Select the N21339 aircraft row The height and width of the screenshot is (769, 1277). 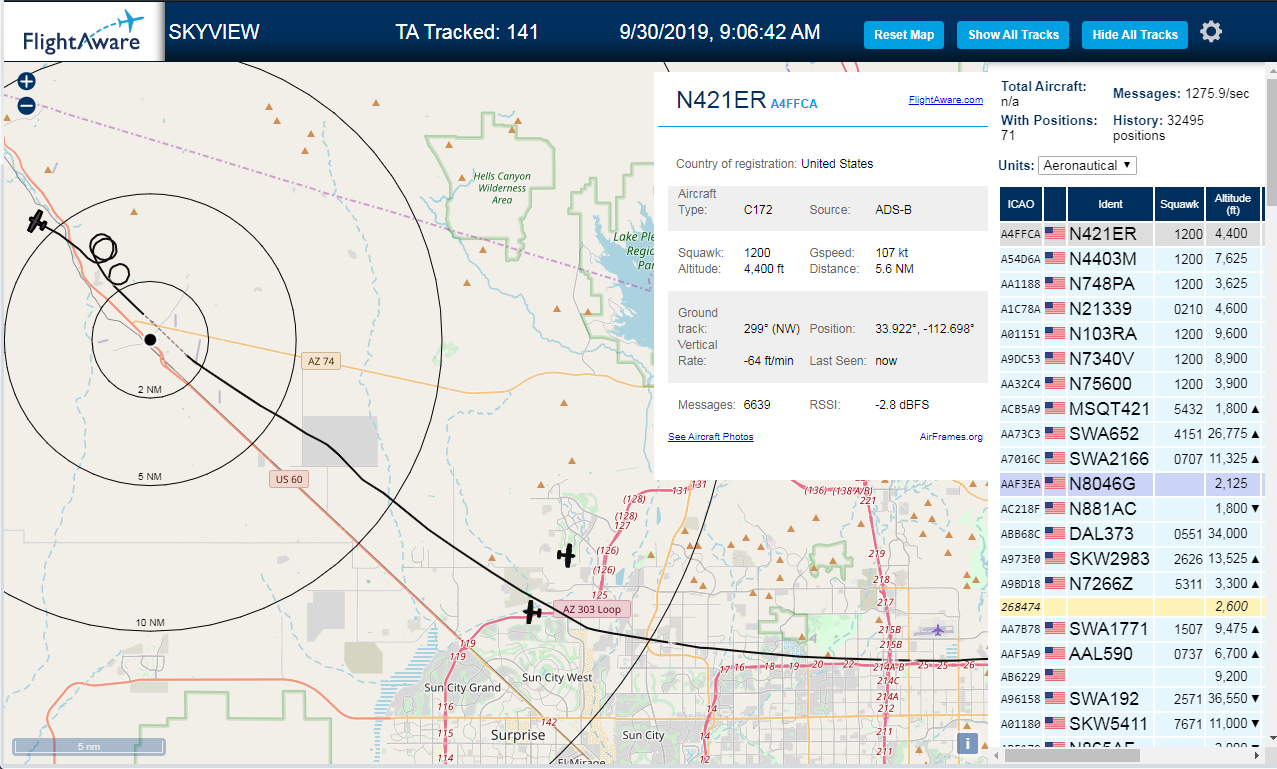coord(1130,309)
